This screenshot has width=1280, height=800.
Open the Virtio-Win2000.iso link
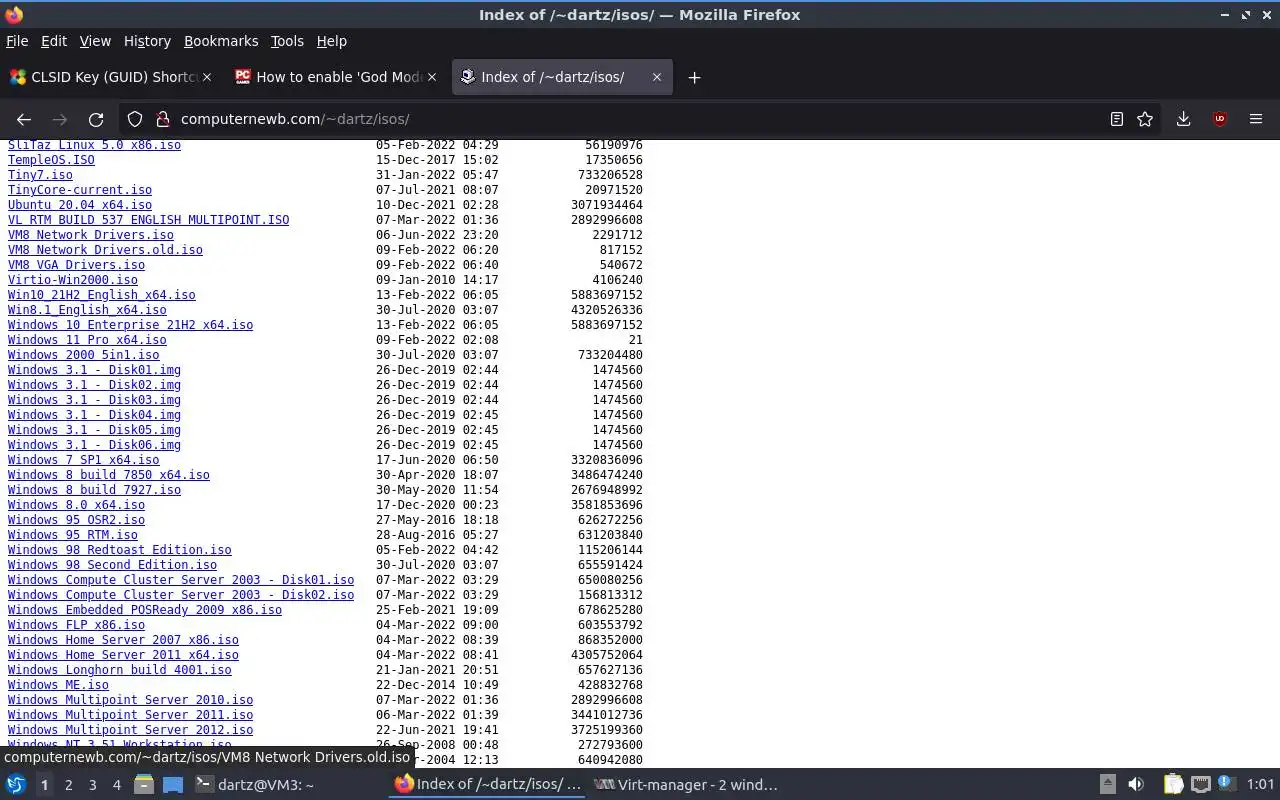[73, 280]
